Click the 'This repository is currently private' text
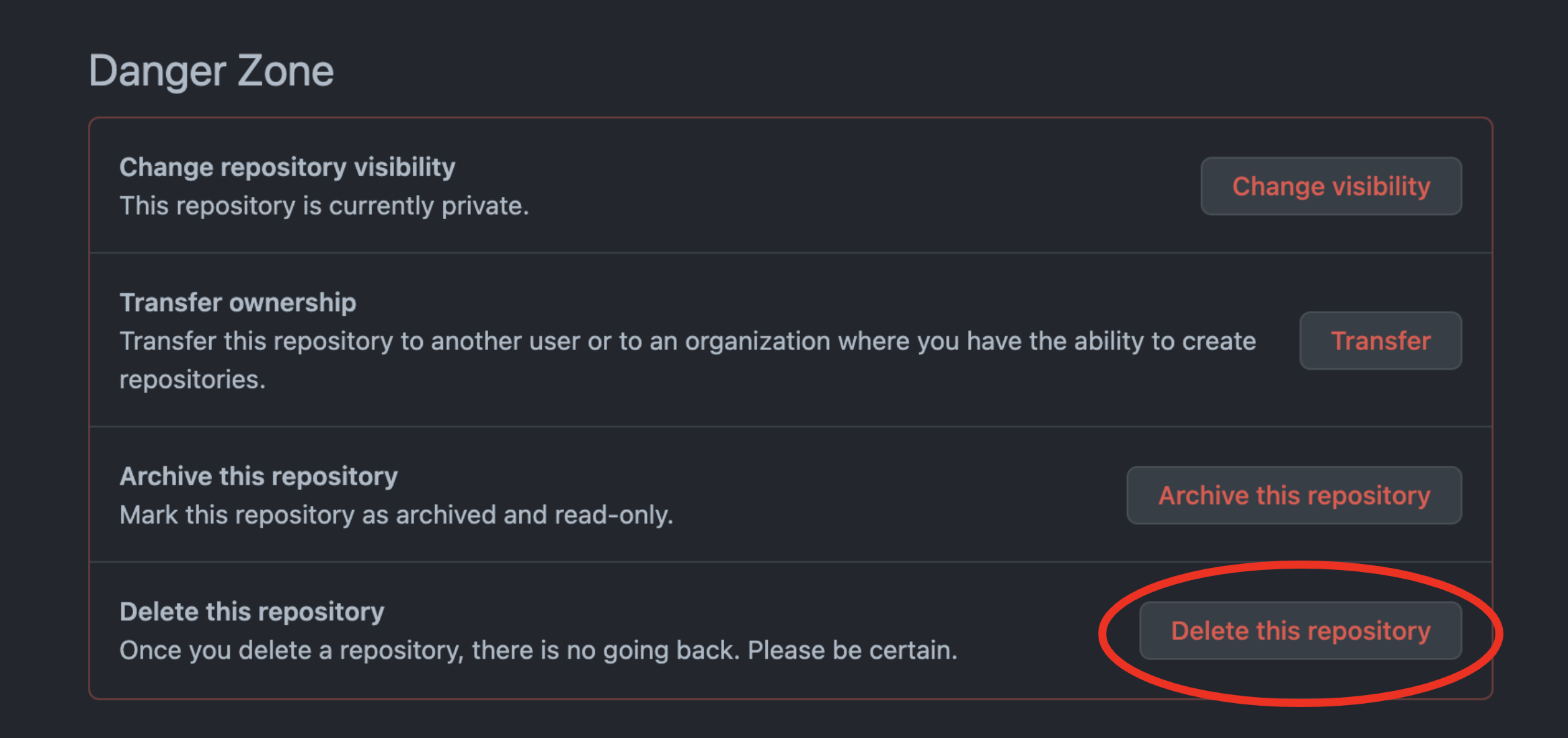This screenshot has height=738, width=1568. [324, 206]
